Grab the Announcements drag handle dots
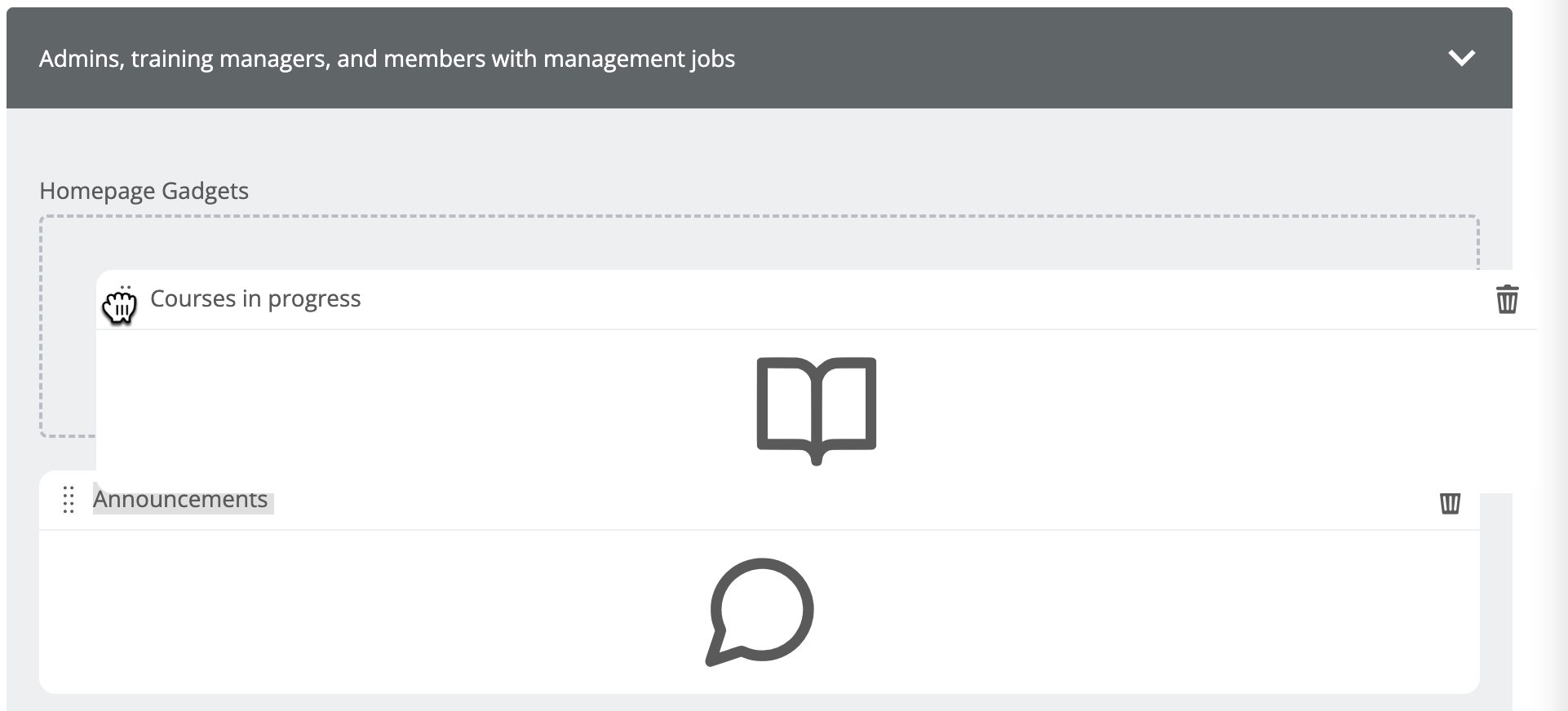The image size is (1568, 711). [69, 500]
